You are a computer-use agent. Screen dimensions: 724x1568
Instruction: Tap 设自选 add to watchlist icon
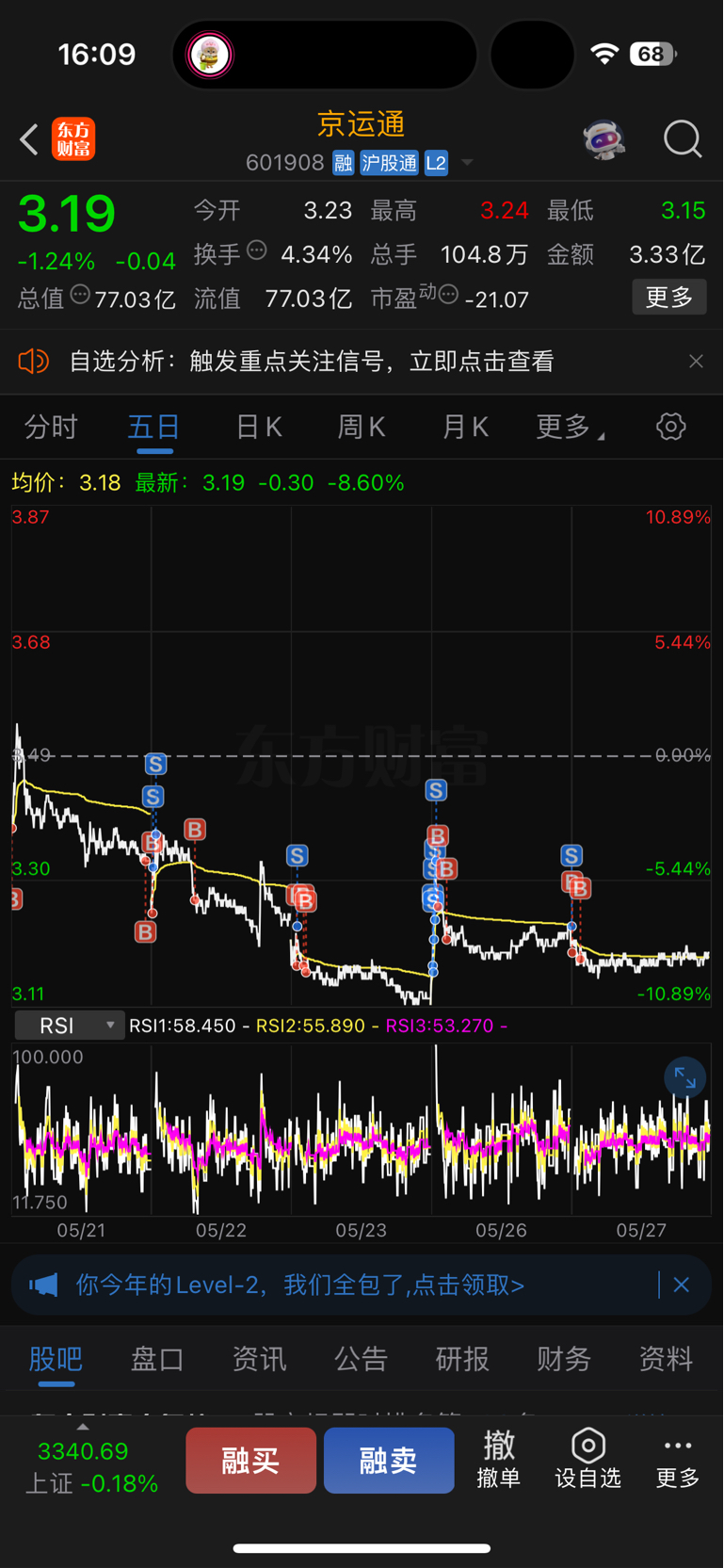(x=588, y=1460)
